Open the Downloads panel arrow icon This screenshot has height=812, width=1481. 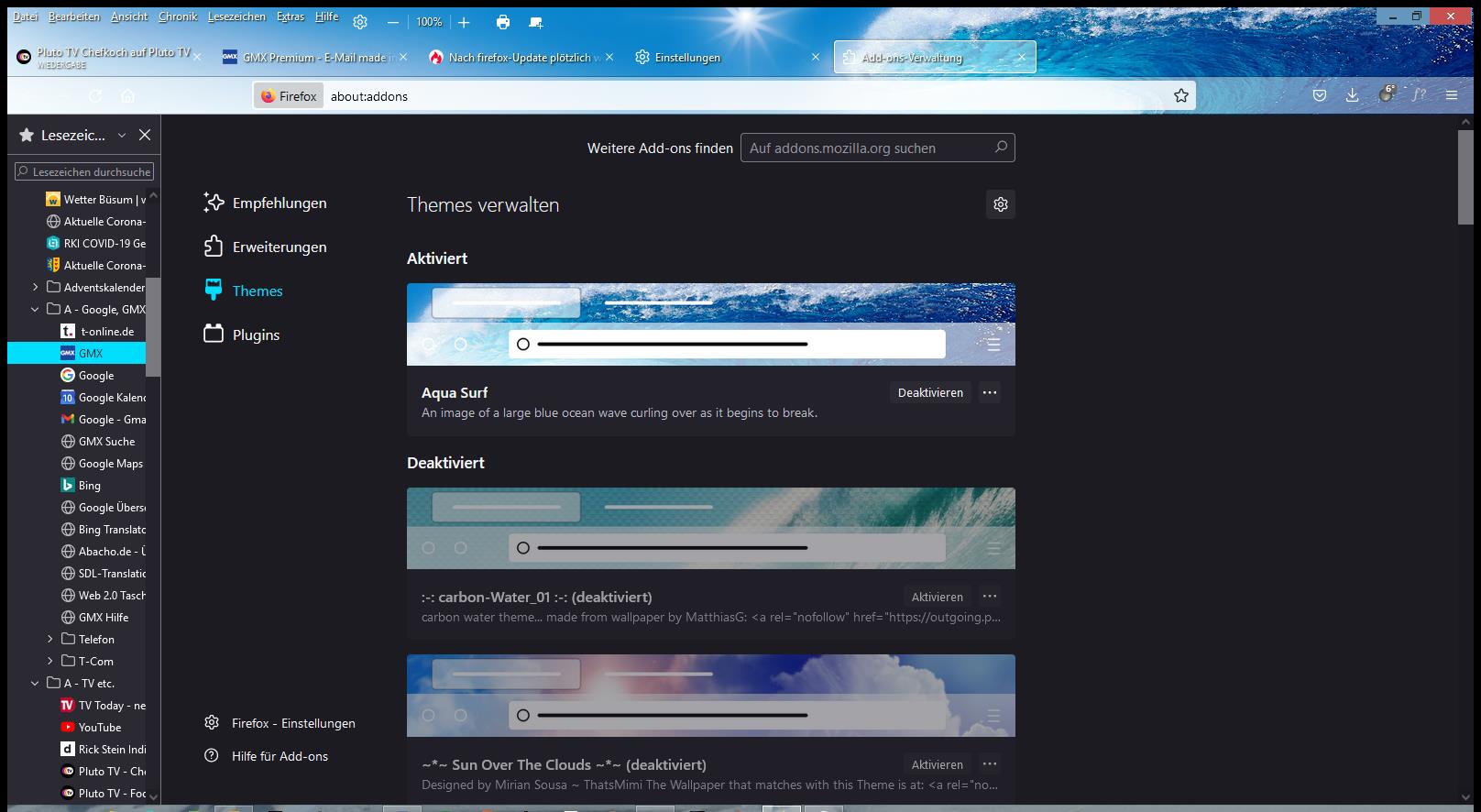[1353, 95]
